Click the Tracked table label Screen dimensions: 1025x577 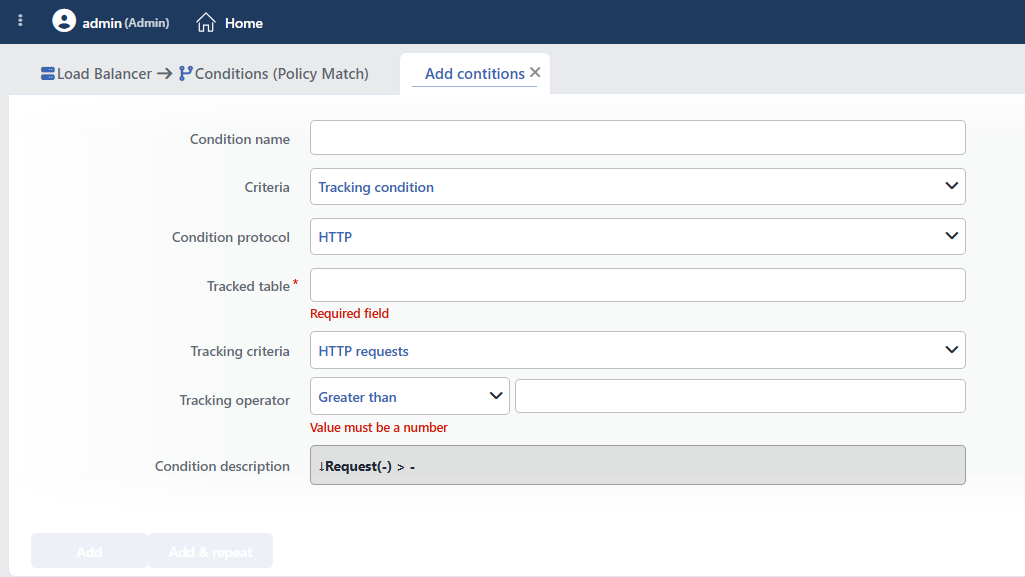[x=248, y=286]
